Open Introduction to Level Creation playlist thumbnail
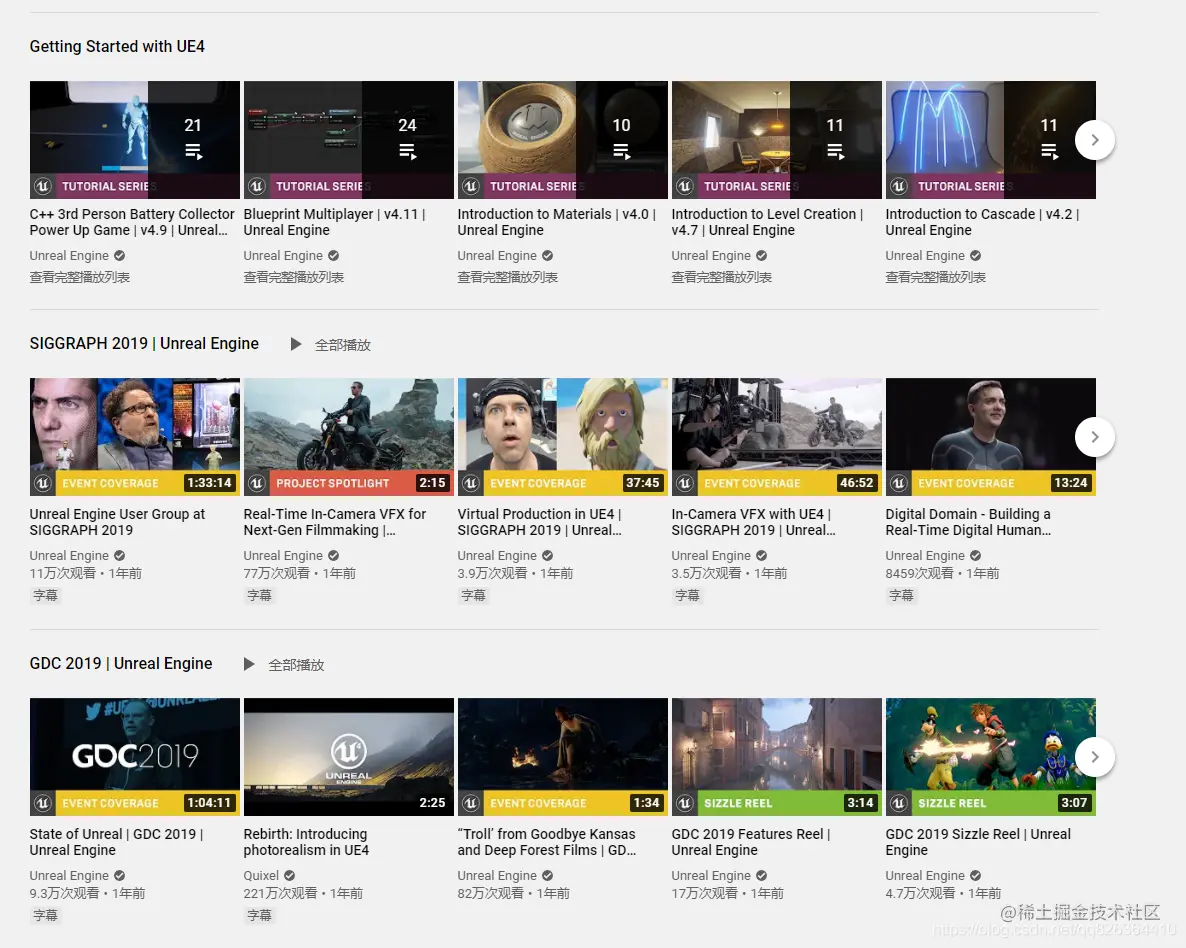The image size is (1186, 948). (x=777, y=140)
